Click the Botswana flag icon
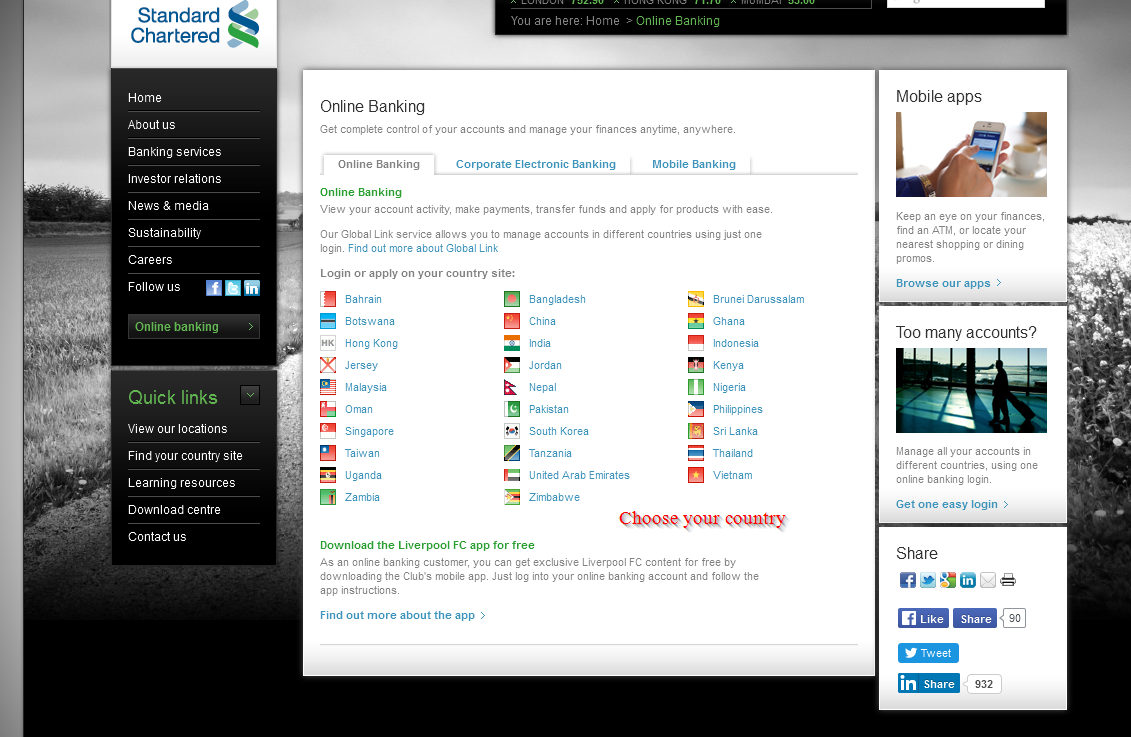This screenshot has width=1131, height=737. pyautogui.click(x=328, y=321)
